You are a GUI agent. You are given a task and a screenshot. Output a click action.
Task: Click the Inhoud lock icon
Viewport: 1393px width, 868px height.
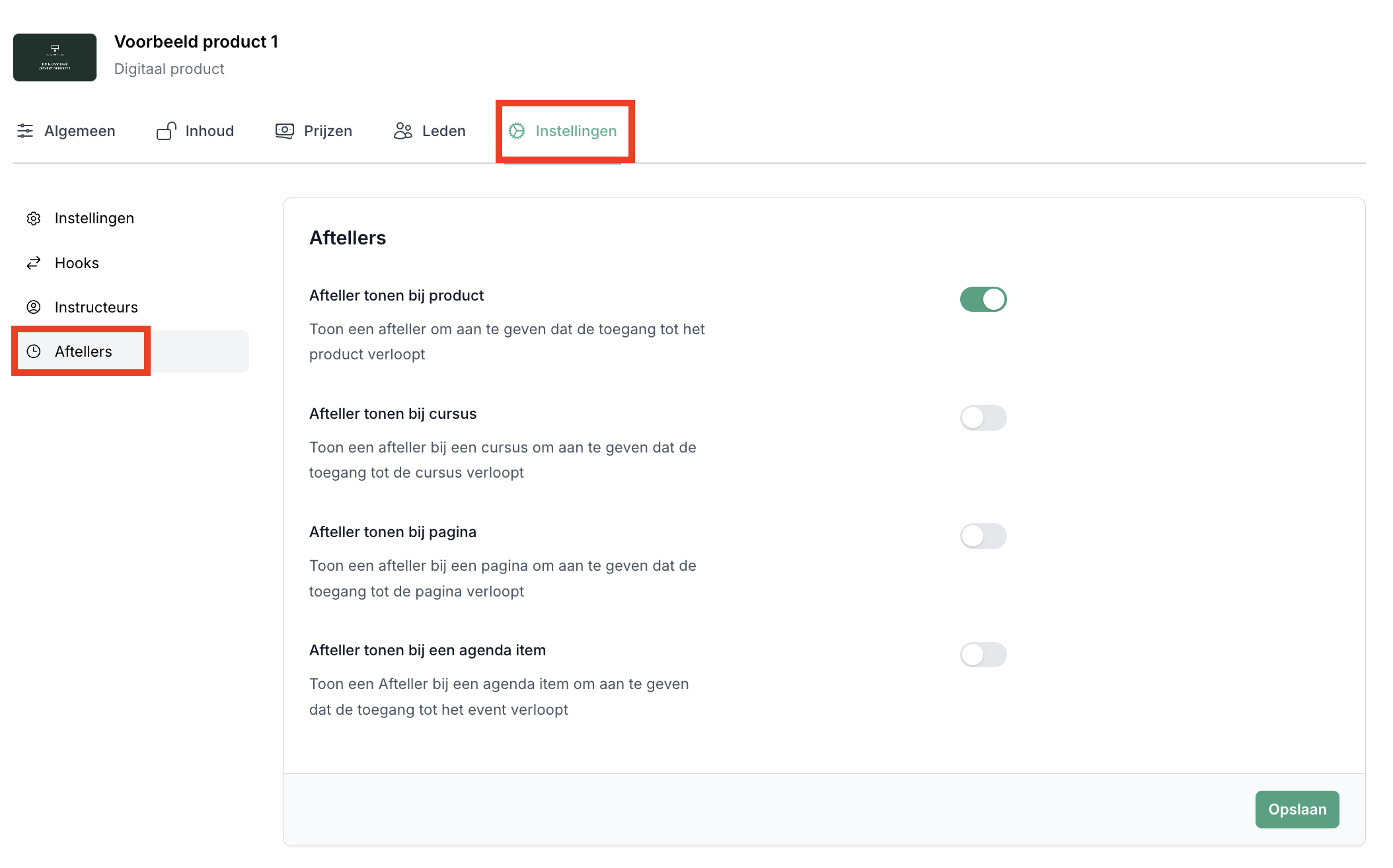(x=166, y=131)
